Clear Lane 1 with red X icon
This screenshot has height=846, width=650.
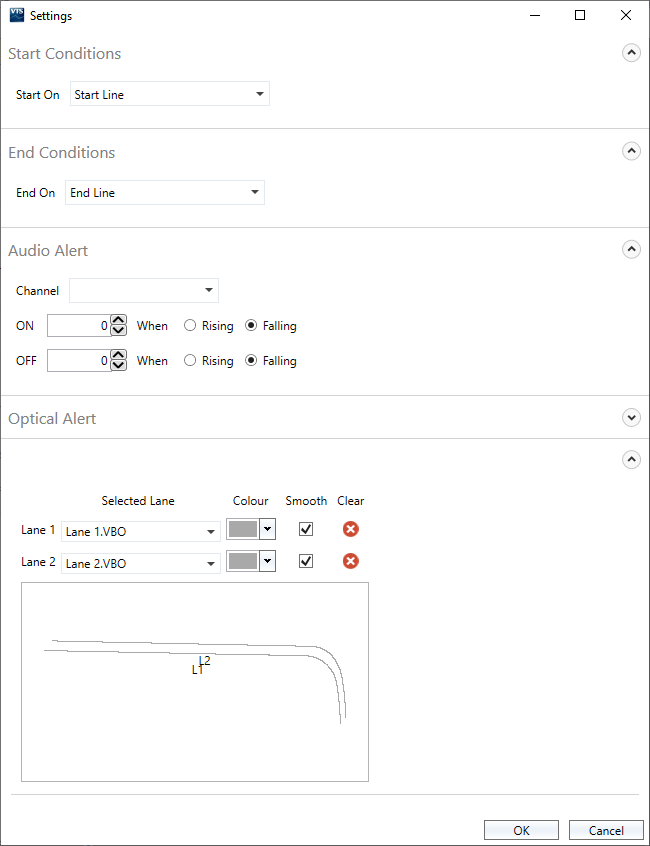click(351, 529)
